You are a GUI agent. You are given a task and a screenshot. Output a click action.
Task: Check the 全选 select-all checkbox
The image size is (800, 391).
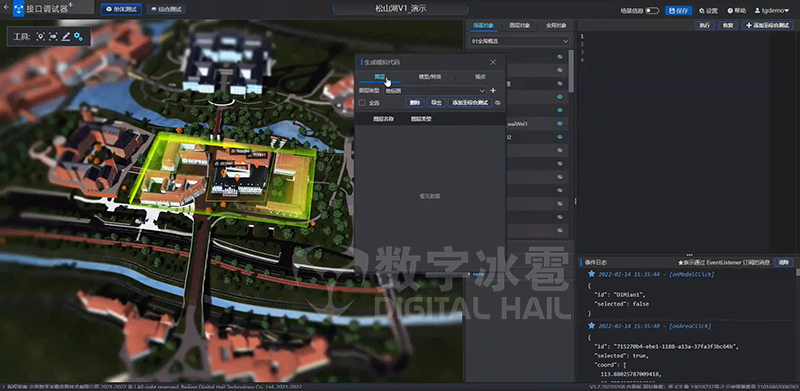coord(362,103)
